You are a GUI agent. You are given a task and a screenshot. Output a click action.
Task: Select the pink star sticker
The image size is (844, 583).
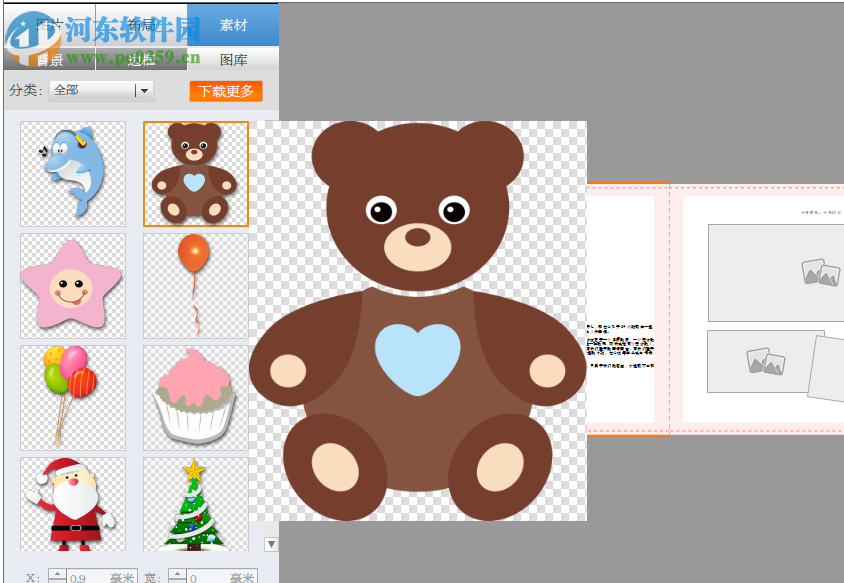(x=71, y=284)
